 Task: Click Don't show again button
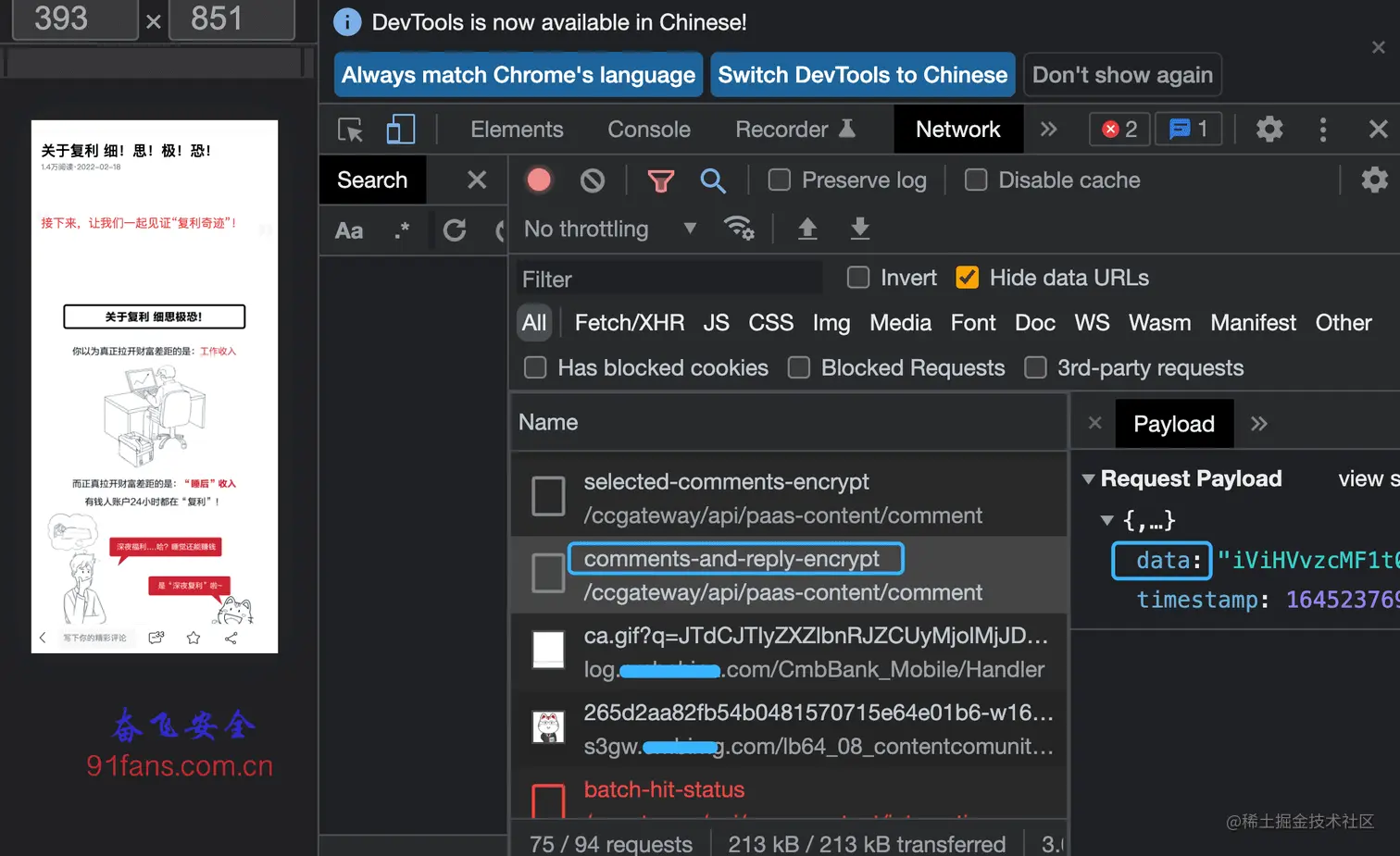coord(1122,75)
